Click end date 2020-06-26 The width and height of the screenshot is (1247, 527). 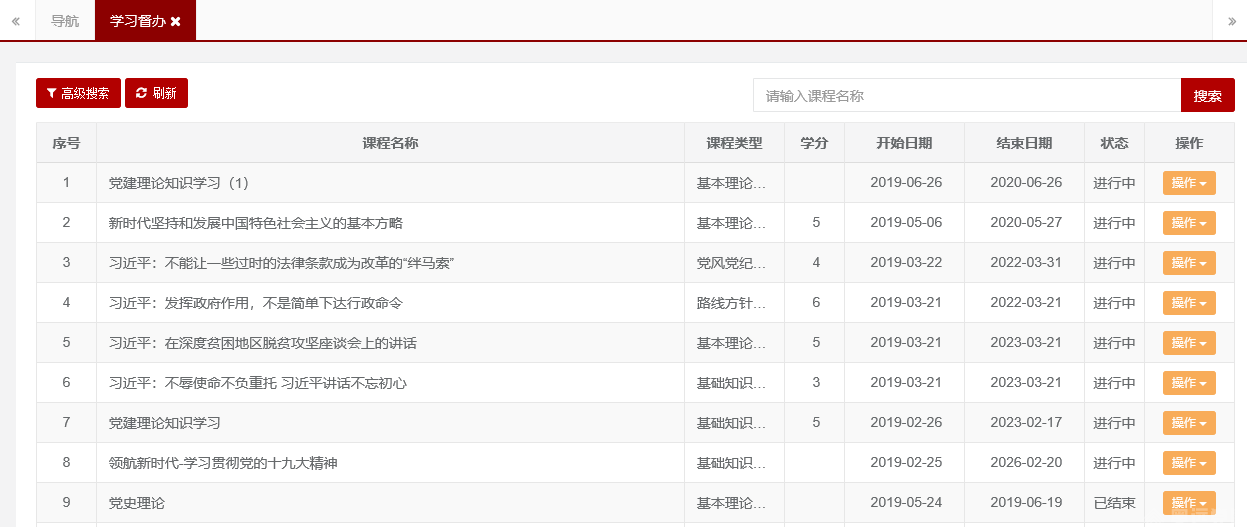click(x=1026, y=183)
